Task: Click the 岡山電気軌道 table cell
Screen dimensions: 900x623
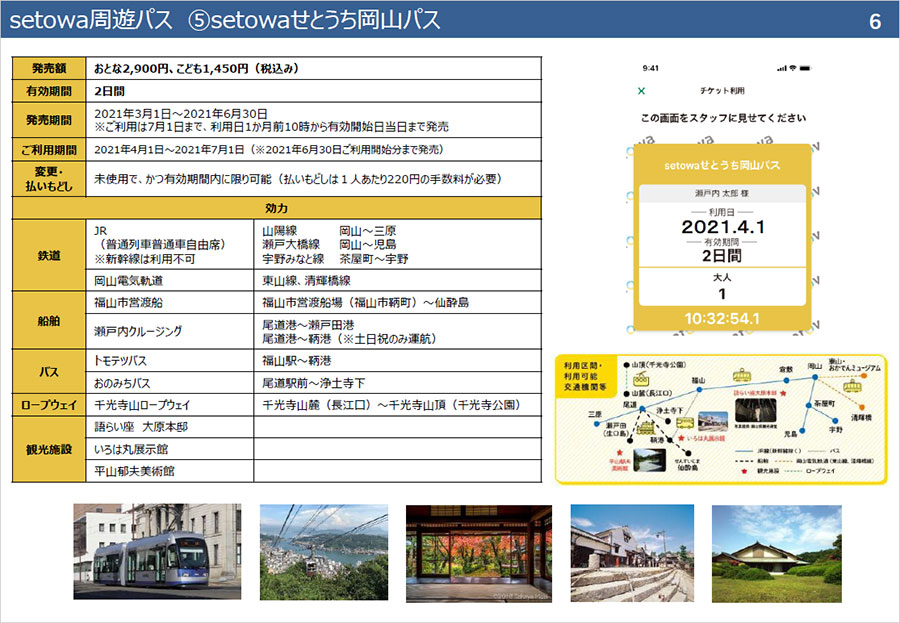Action: (x=169, y=281)
